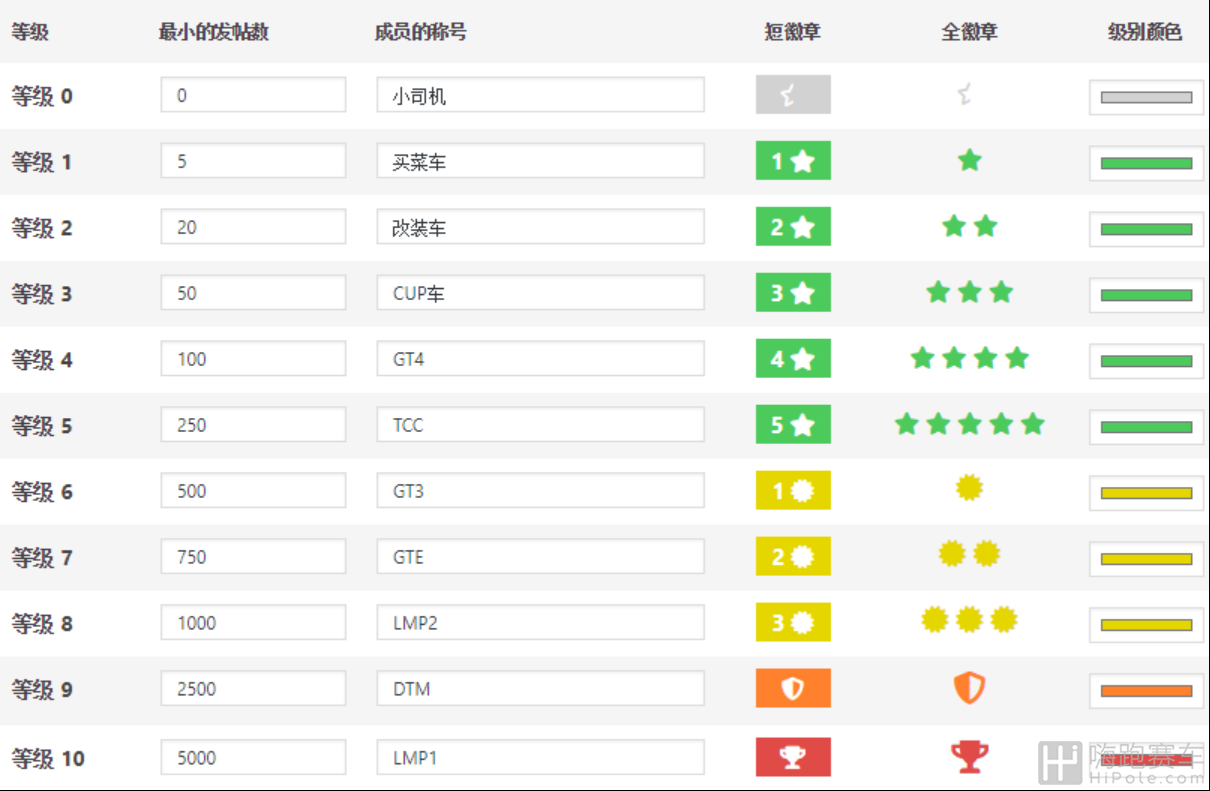Open the yellow color swatch for 等级 6

point(1146,493)
